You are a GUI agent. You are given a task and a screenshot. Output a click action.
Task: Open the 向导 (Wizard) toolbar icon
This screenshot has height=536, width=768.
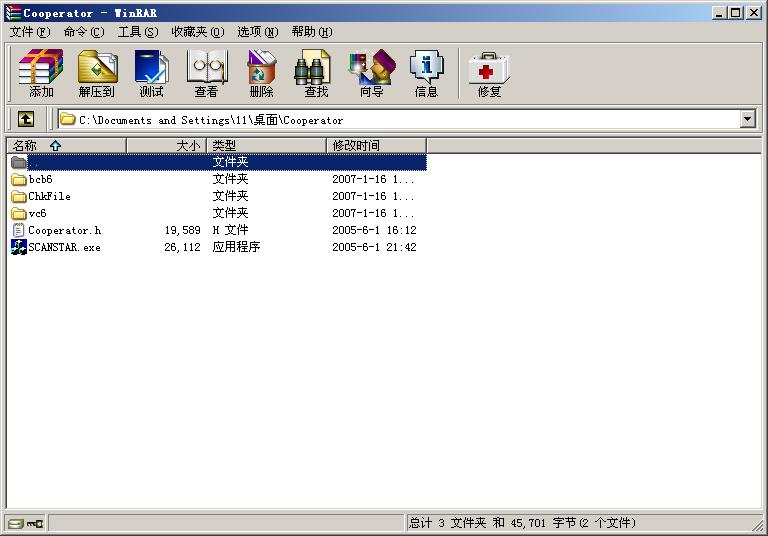tap(371, 67)
